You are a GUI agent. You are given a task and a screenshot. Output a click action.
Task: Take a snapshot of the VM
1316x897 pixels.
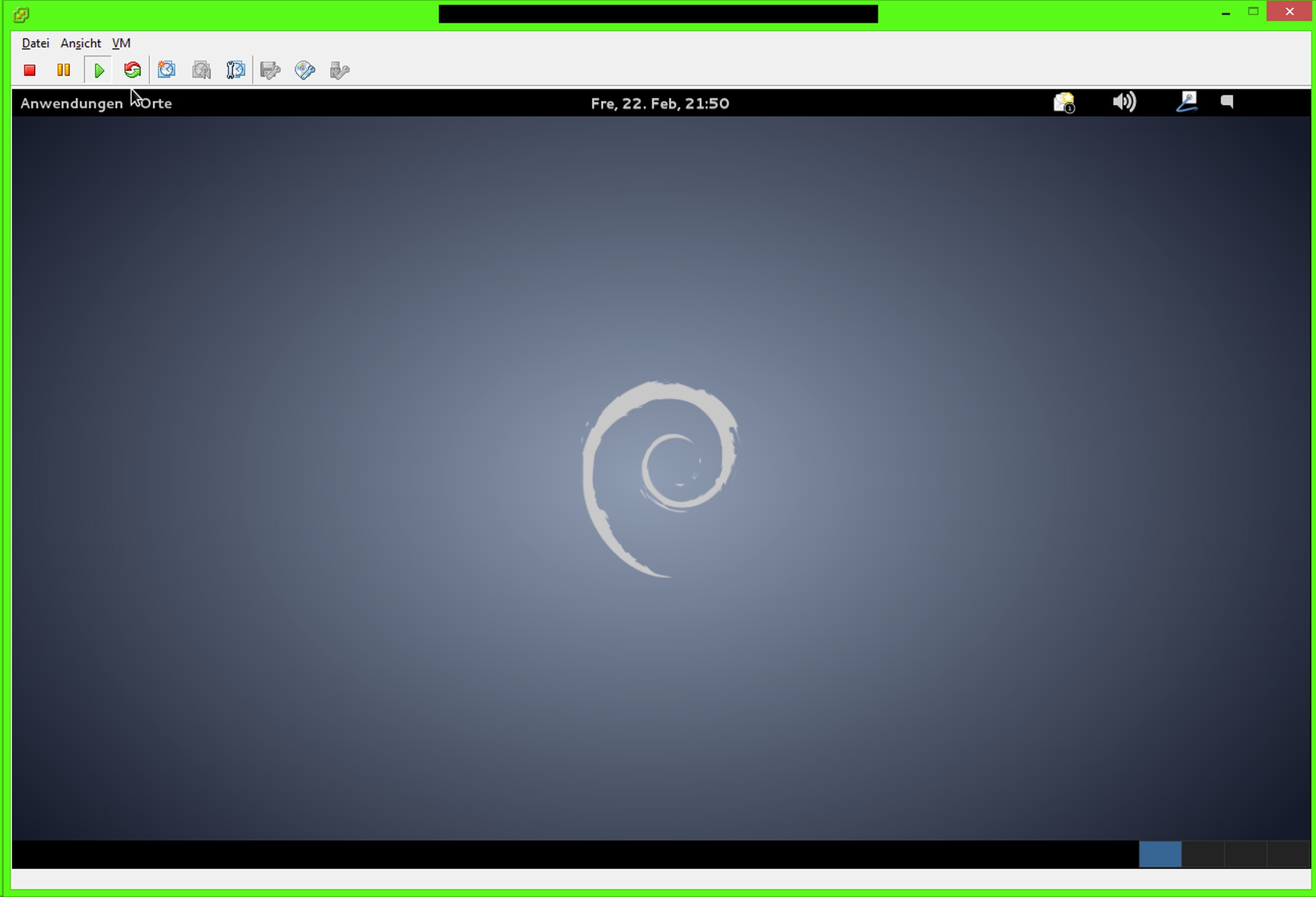click(167, 70)
